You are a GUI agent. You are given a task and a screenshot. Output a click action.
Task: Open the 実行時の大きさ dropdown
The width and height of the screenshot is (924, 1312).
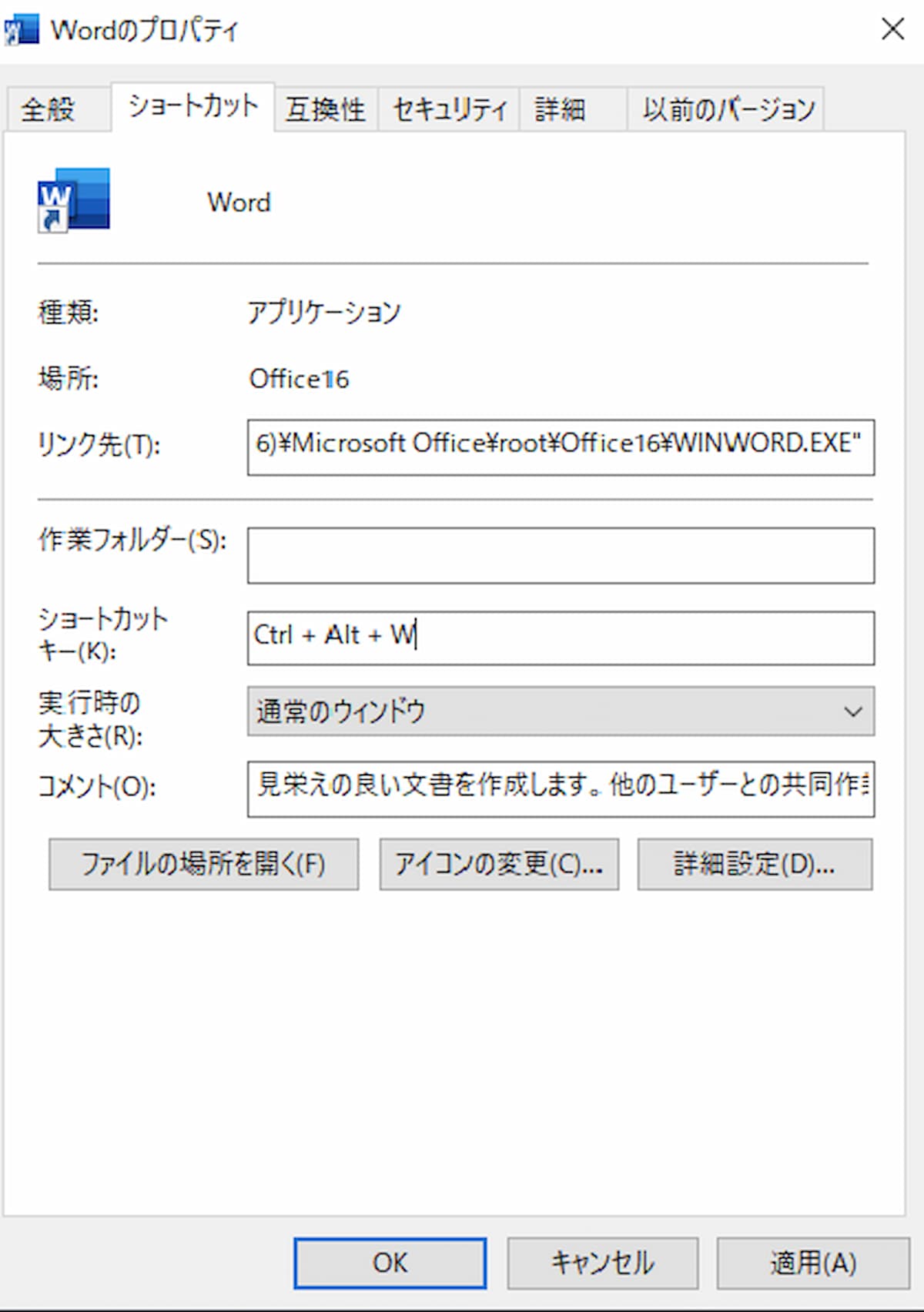[x=561, y=711]
